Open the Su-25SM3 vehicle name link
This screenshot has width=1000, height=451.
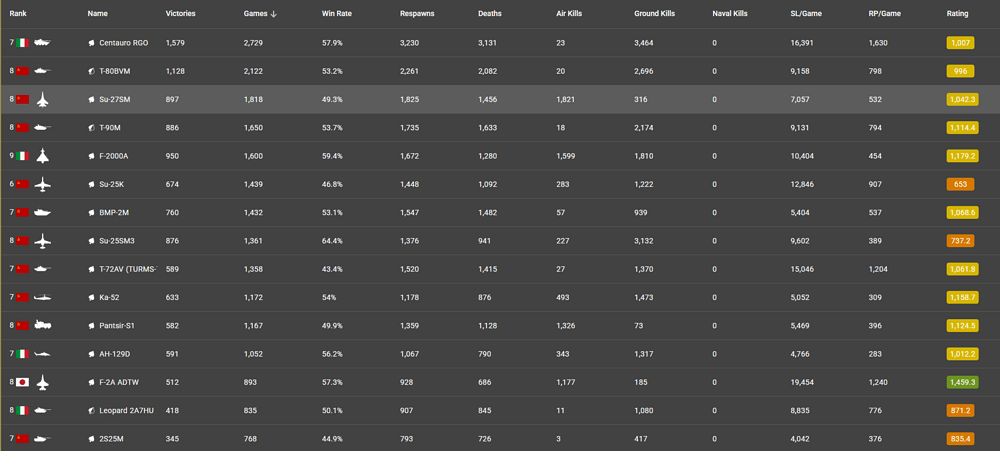pyautogui.click(x=115, y=241)
